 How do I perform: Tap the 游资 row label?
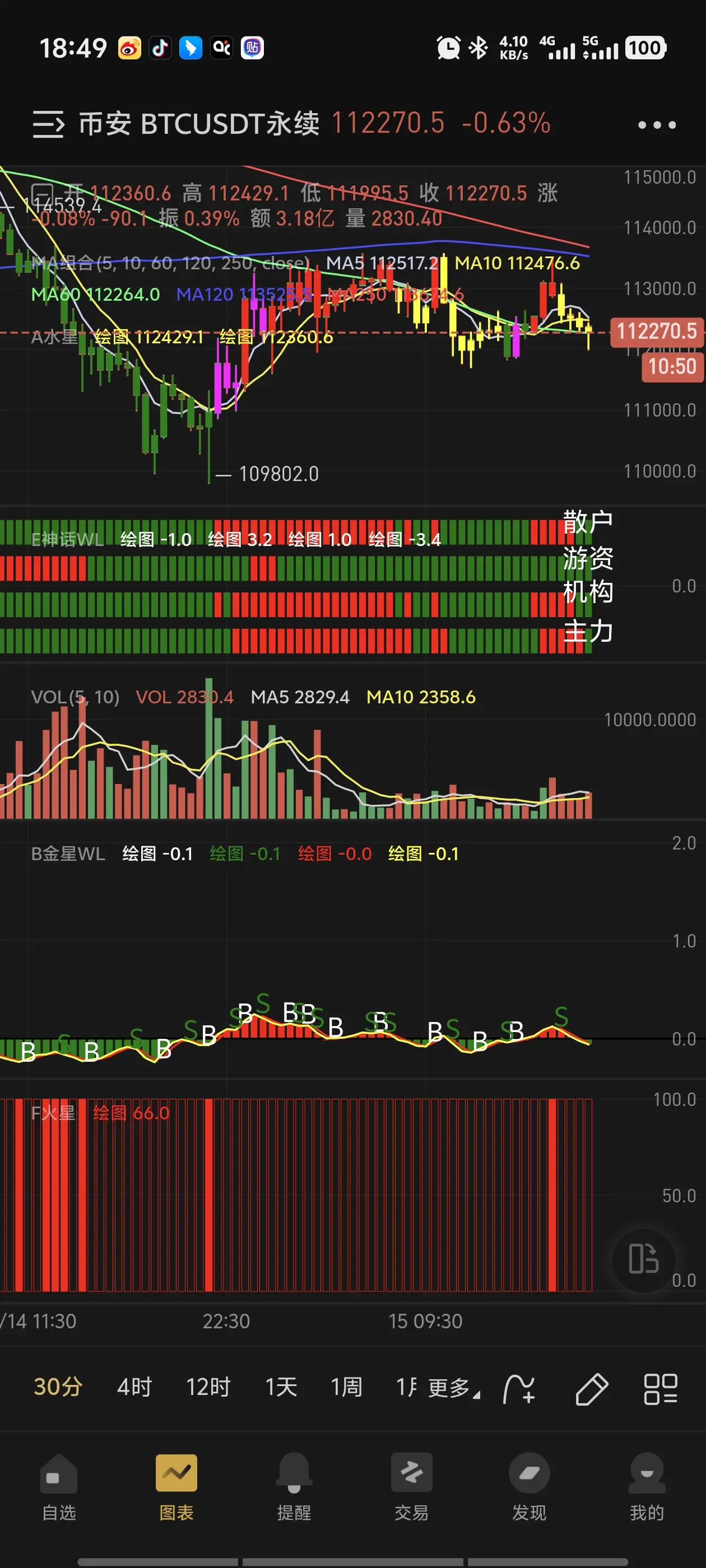(x=588, y=558)
